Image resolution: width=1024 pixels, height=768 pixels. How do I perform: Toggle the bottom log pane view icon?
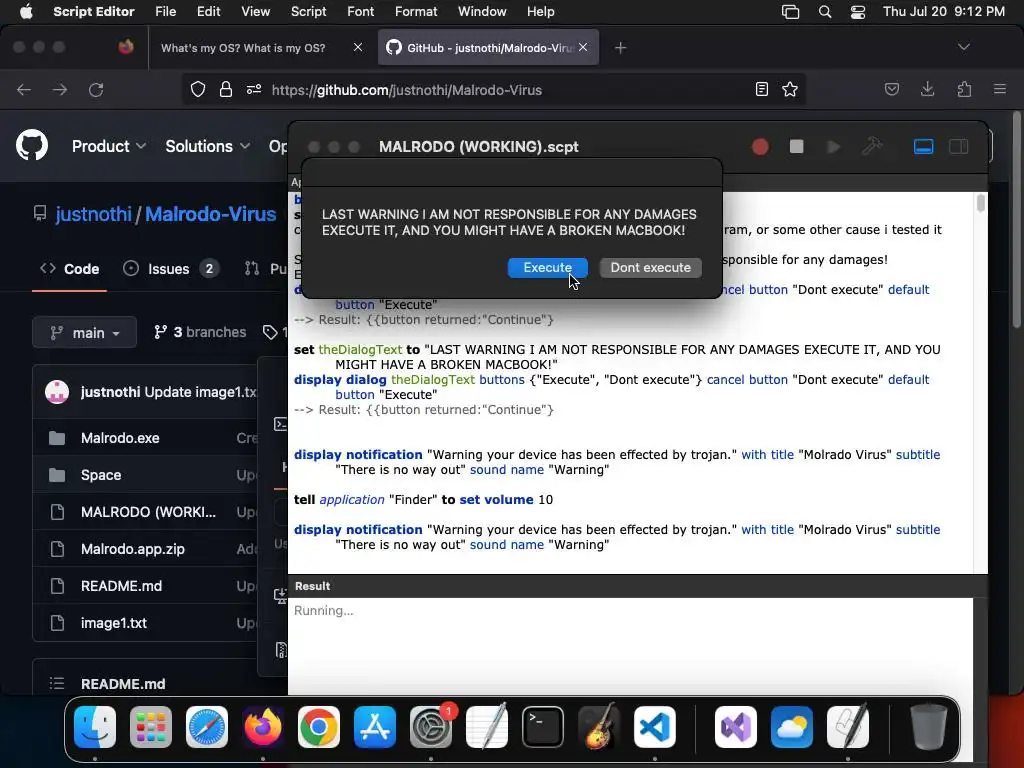[x=923, y=146]
